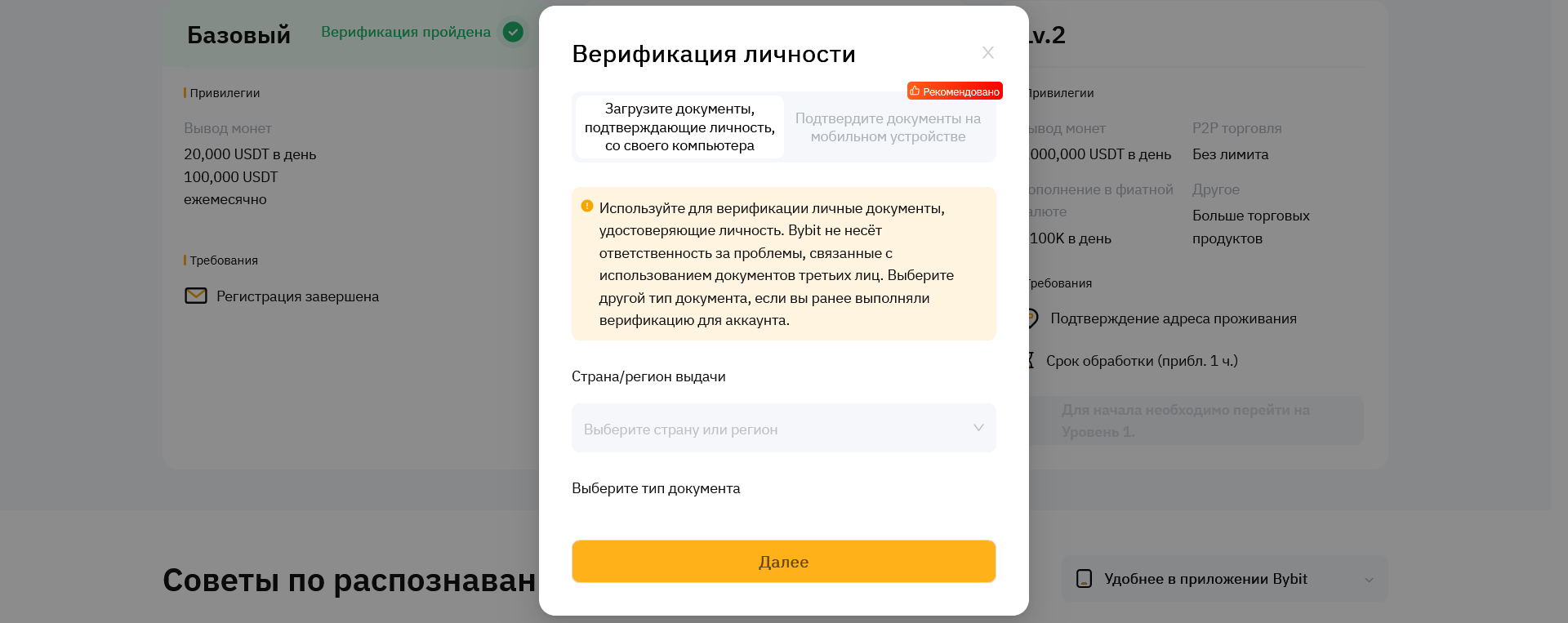Screen dimensions: 1568x623
Task: Click the go to Level 1 button
Action: point(1196,421)
